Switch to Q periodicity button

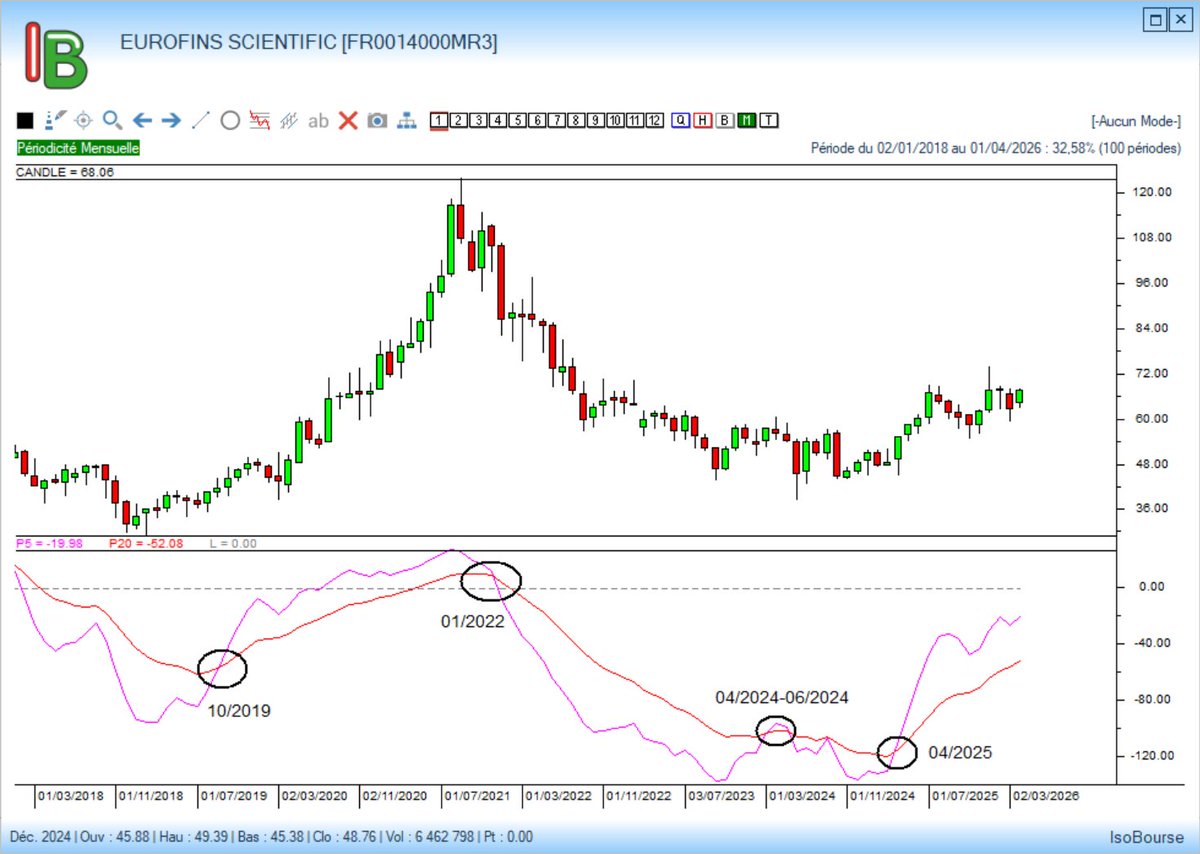tap(681, 121)
